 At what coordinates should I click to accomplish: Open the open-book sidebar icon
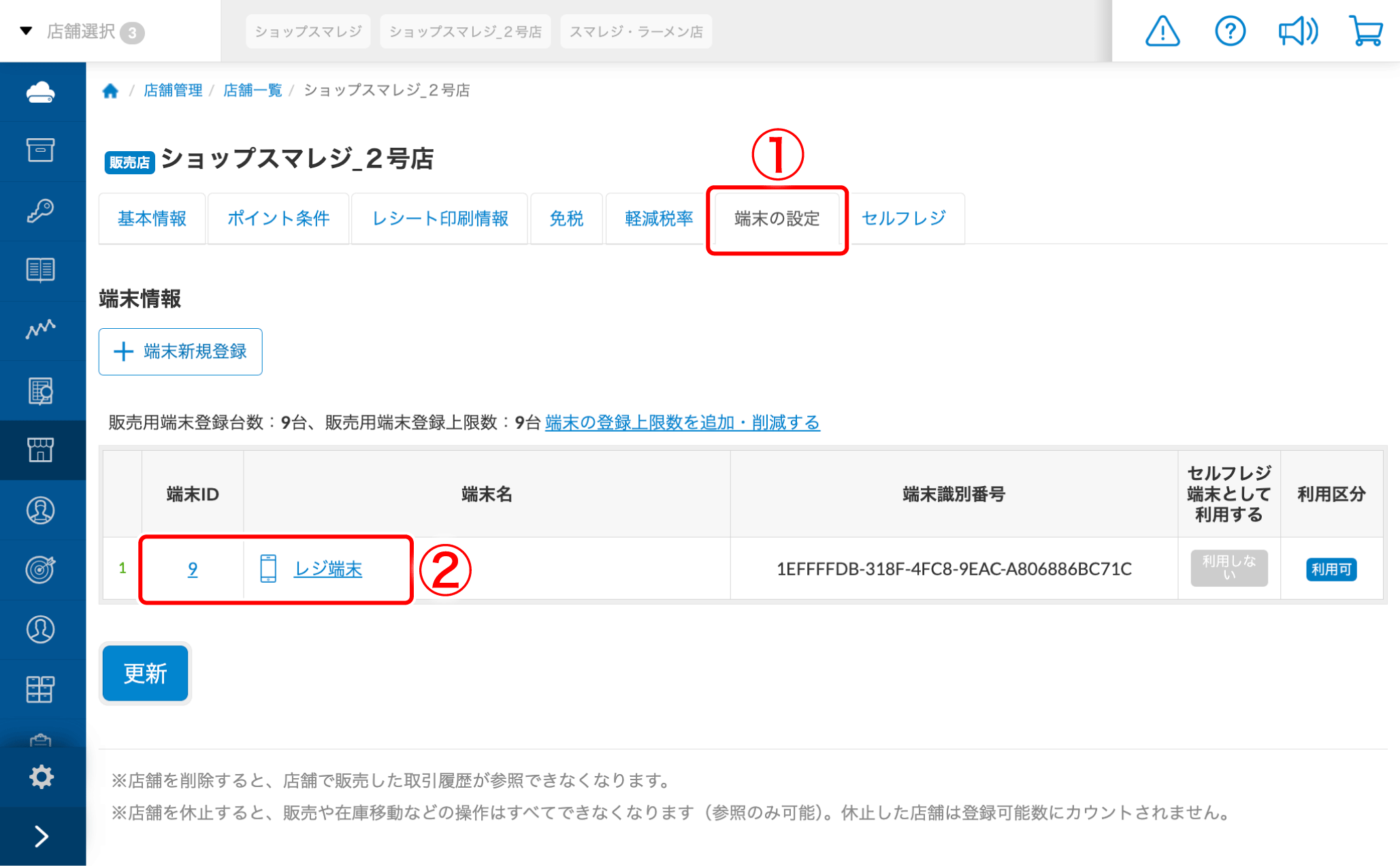point(41,270)
